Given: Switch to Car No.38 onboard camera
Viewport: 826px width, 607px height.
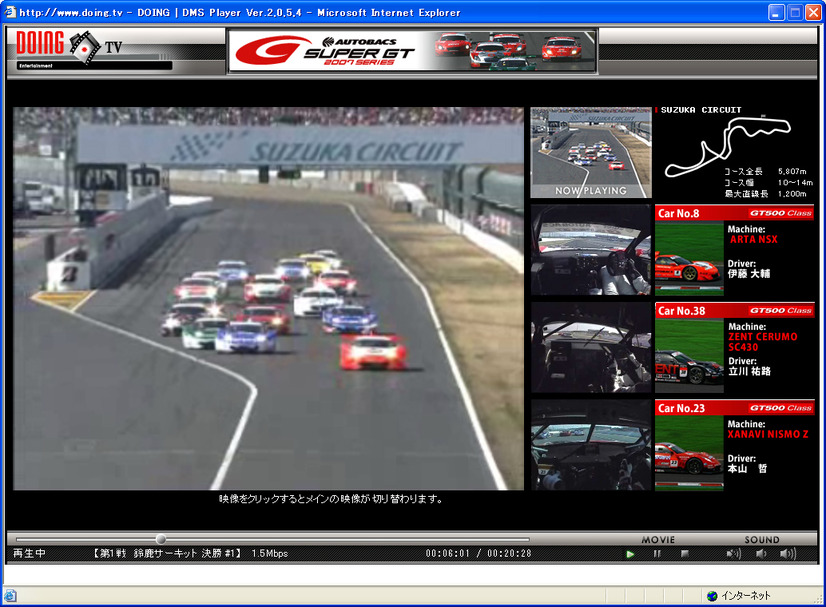Looking at the screenshot, I should 591,348.
